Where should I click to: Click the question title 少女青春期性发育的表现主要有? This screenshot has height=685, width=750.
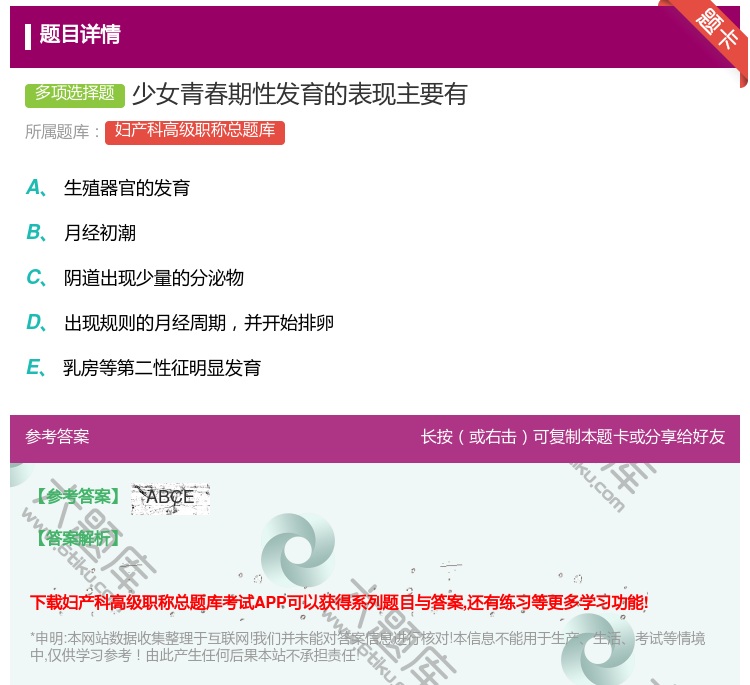299,94
